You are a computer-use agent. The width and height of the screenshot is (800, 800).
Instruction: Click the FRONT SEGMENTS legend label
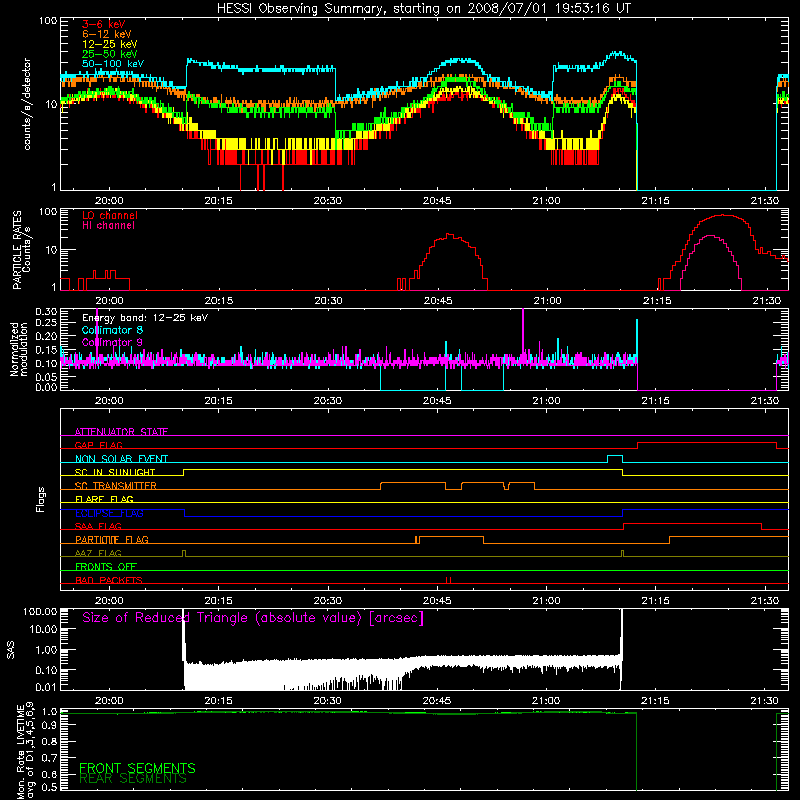137,768
